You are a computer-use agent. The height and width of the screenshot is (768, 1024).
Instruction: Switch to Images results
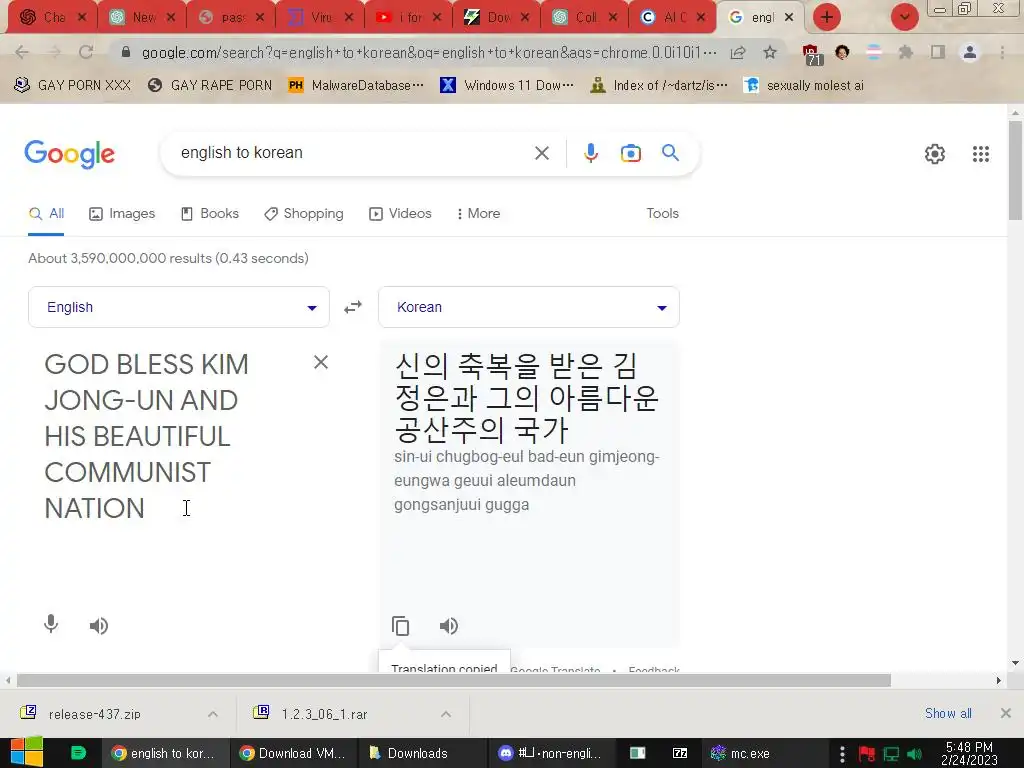click(x=122, y=214)
